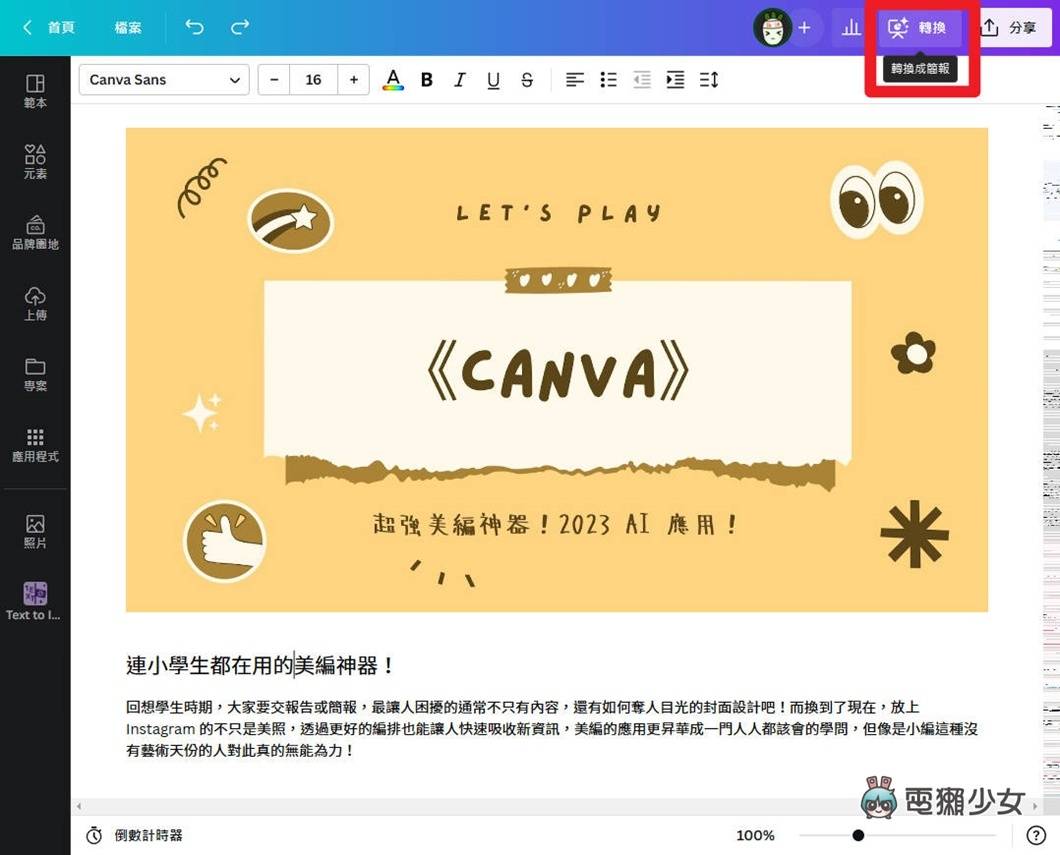Open the Canva Sans font dropdown

pos(163,80)
